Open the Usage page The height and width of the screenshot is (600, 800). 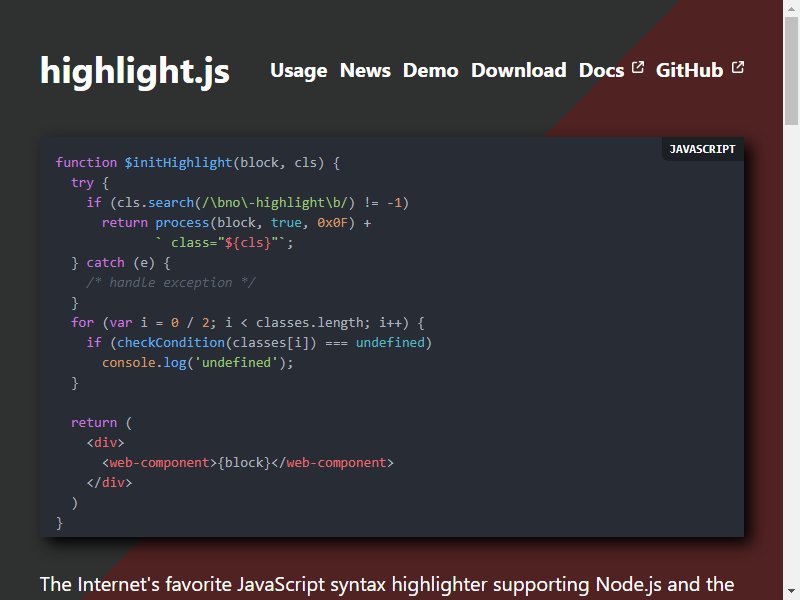click(298, 70)
